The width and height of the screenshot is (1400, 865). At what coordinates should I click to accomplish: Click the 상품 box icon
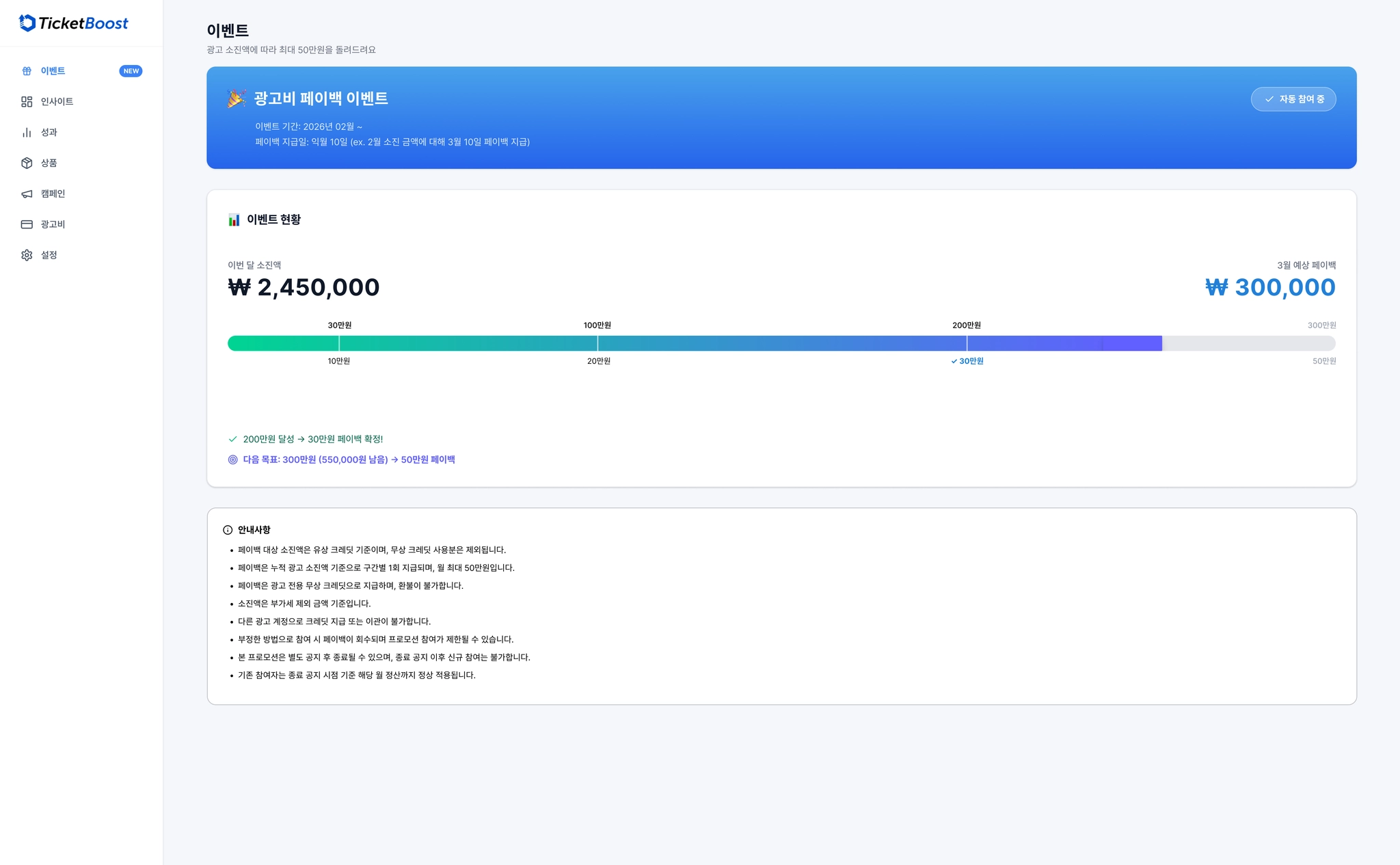27,163
